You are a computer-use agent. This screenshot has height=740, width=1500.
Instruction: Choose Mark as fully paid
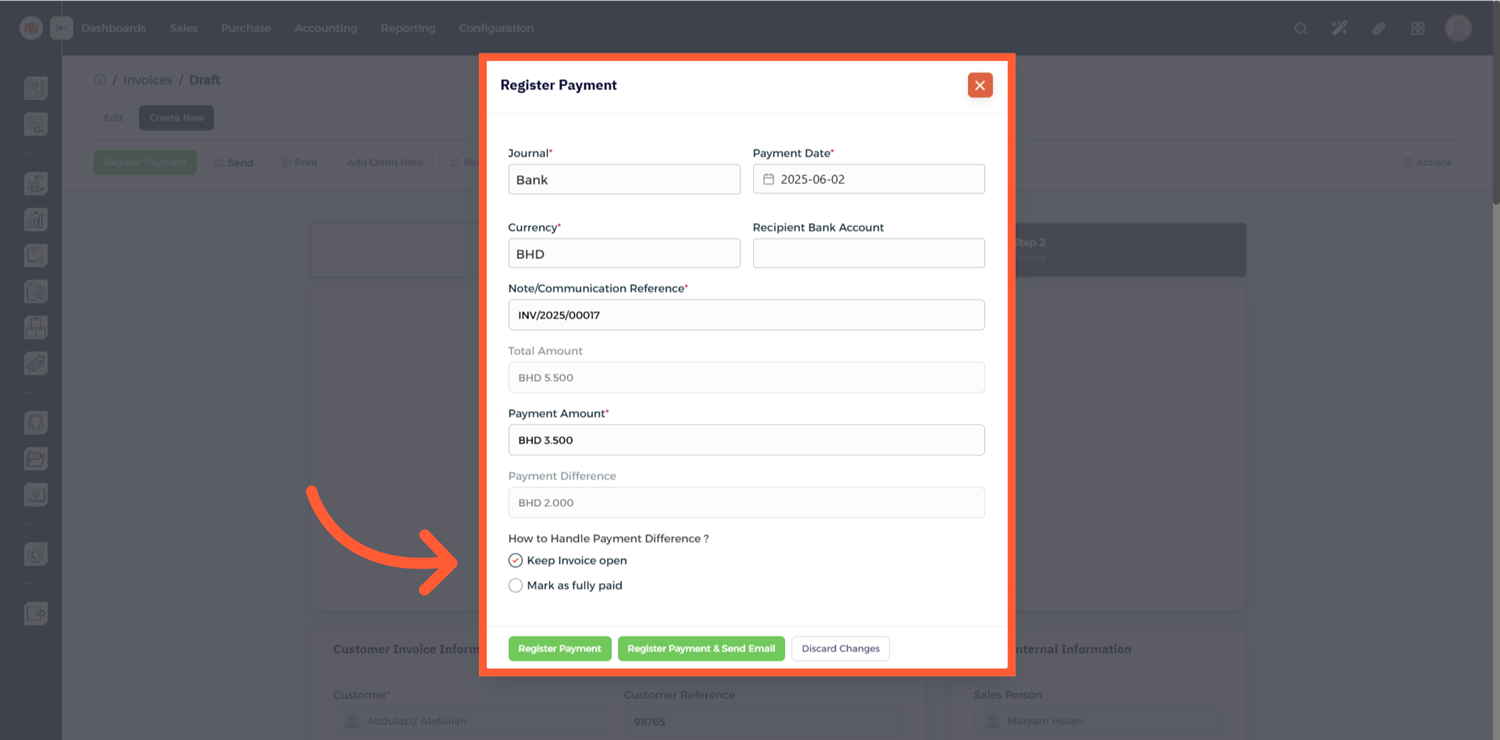click(516, 586)
